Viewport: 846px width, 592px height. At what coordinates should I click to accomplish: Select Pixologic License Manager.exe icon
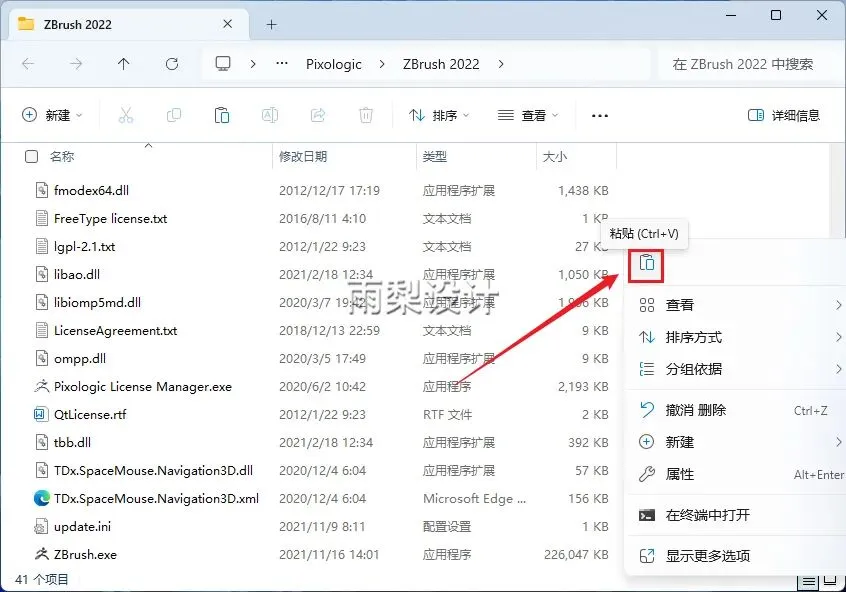(x=42, y=386)
